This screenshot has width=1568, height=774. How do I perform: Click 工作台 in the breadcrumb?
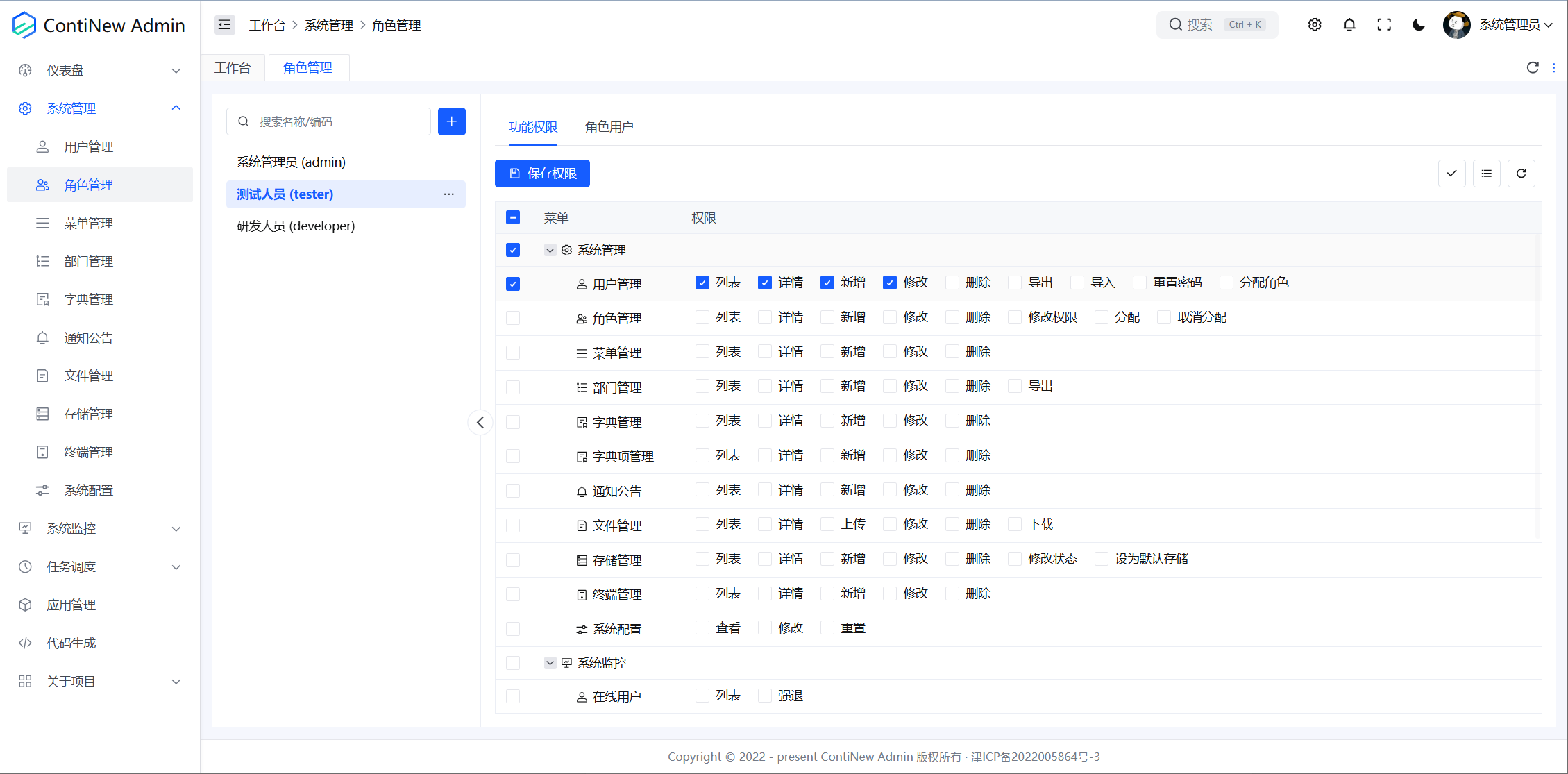point(267,25)
